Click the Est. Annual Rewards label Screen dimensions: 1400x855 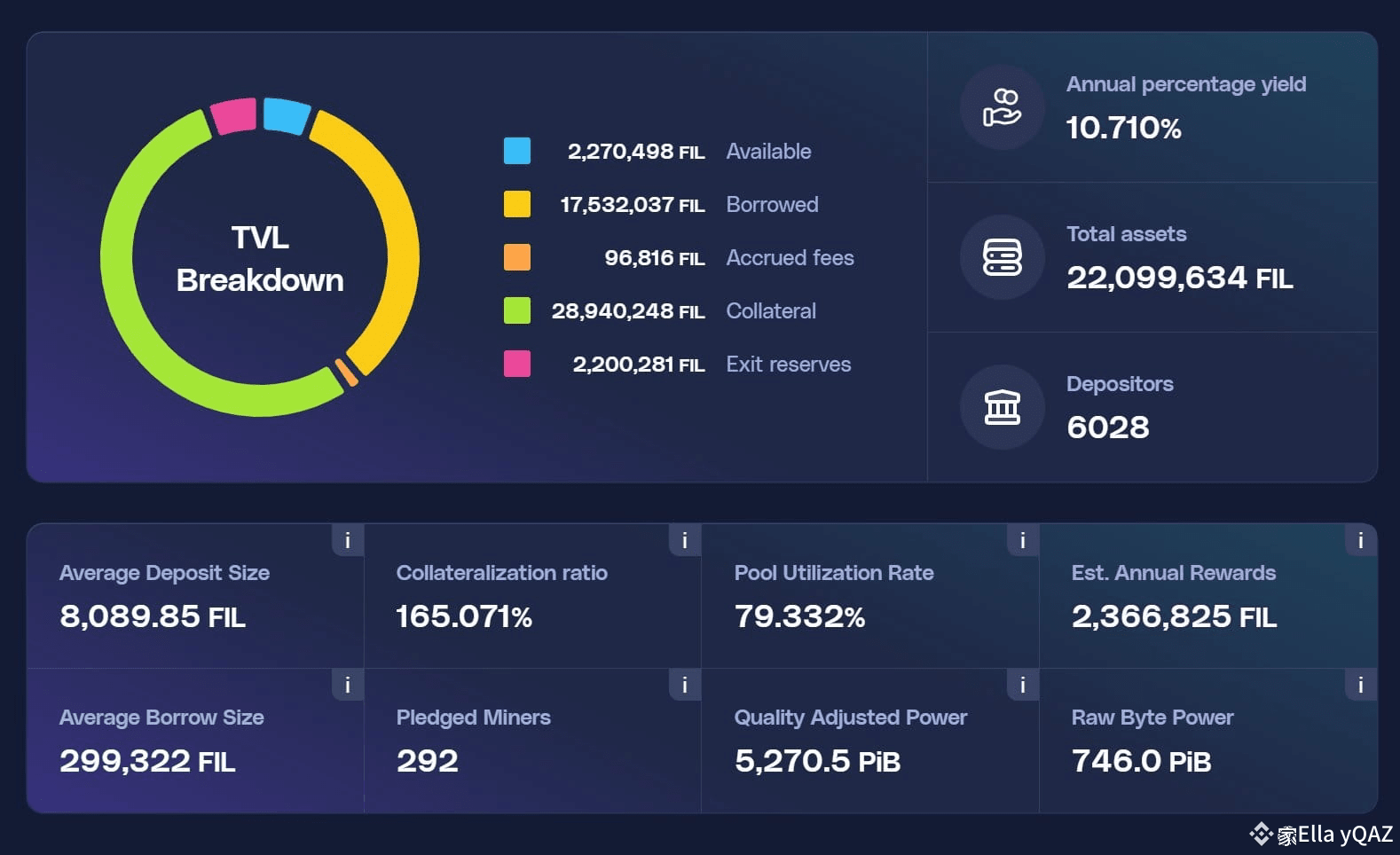1174,573
